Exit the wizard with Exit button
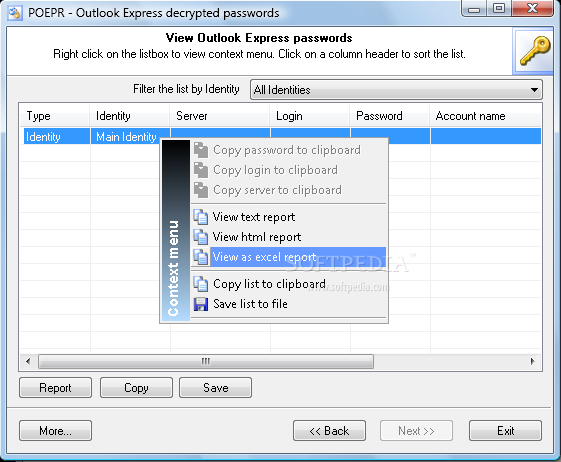Viewport: 561px width, 462px height. (x=506, y=431)
